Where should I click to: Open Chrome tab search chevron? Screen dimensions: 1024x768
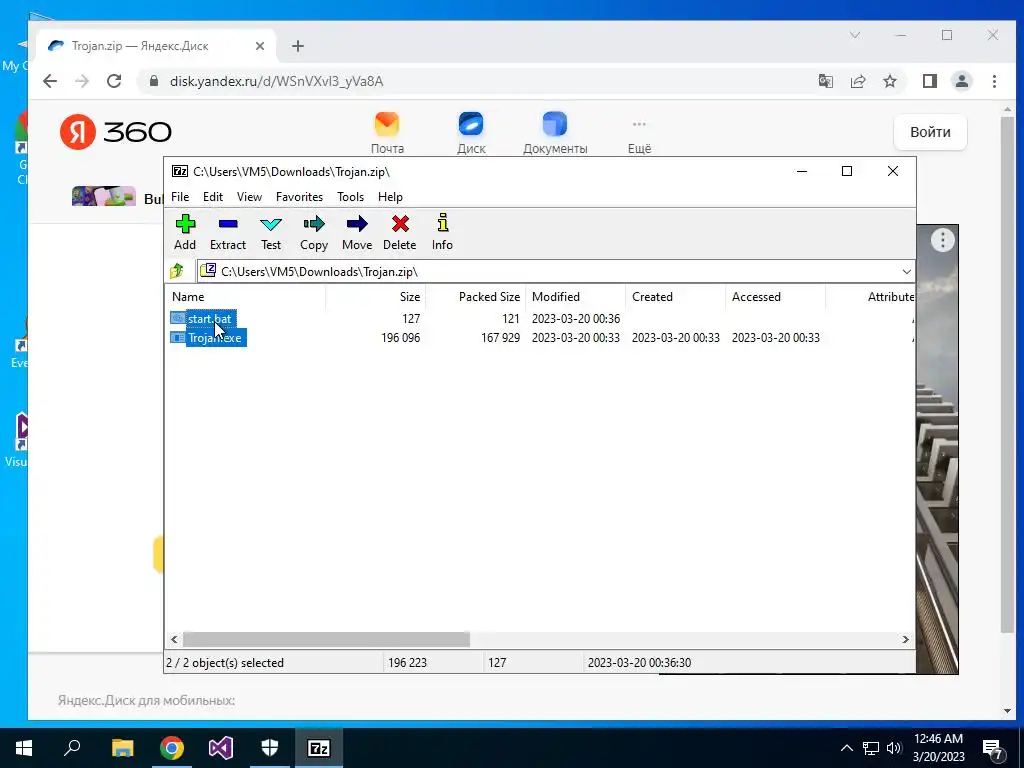[x=854, y=35]
